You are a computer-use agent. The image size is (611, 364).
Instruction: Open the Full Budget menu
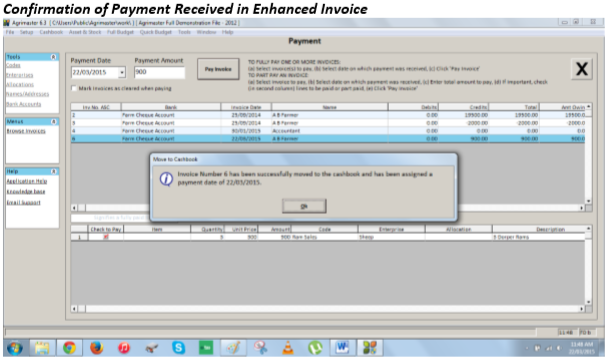point(120,32)
